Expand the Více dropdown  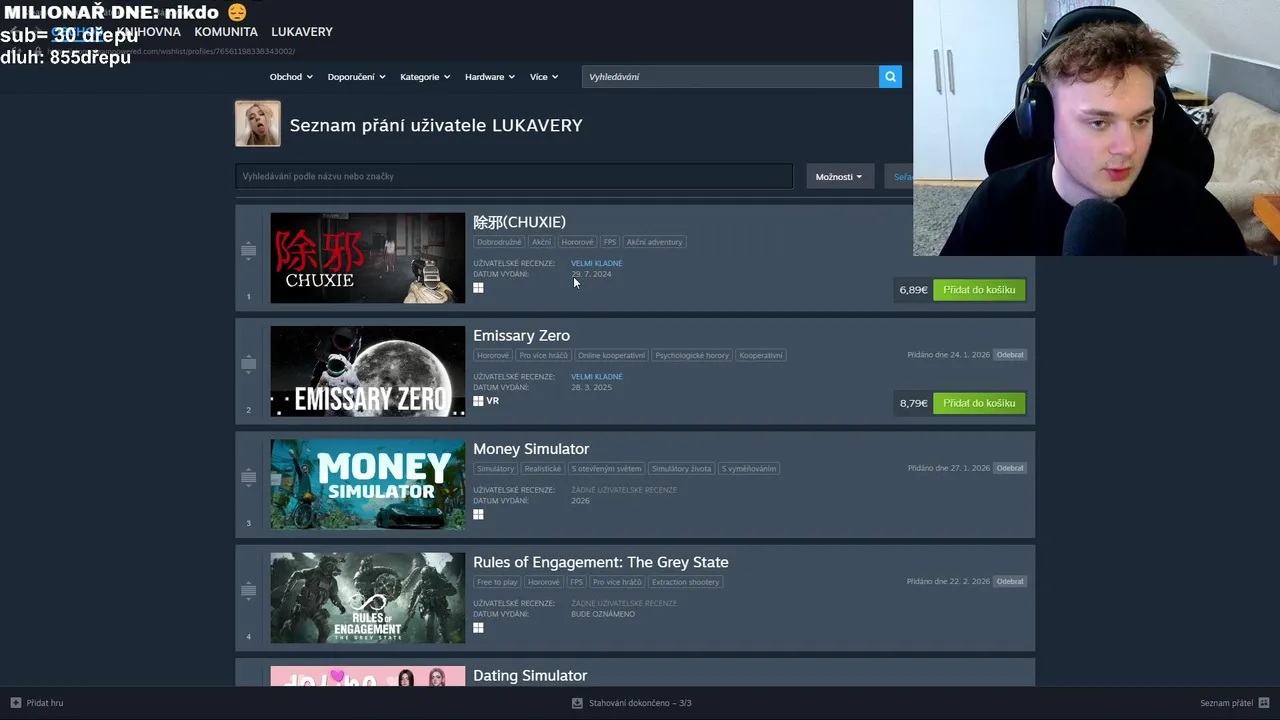544,77
